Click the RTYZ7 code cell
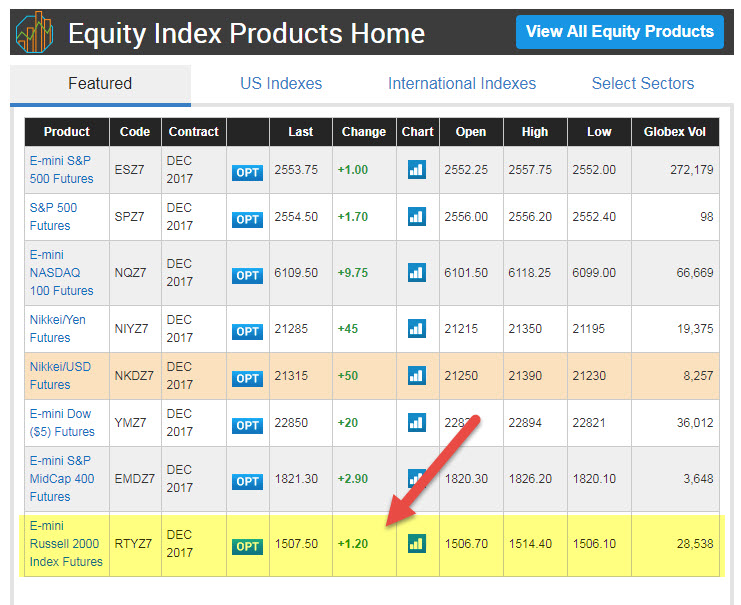Screen dimensions: 741x605 (x=133, y=544)
